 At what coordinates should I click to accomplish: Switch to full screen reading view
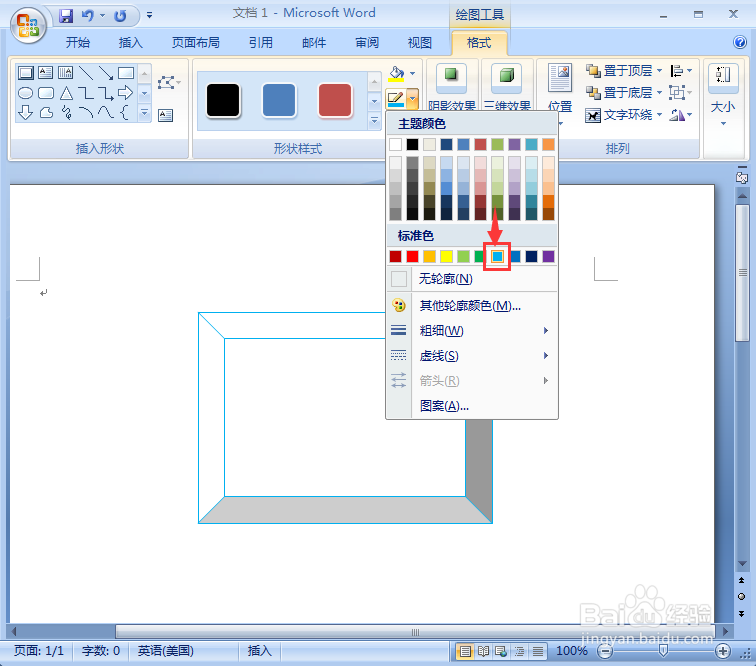[483, 652]
